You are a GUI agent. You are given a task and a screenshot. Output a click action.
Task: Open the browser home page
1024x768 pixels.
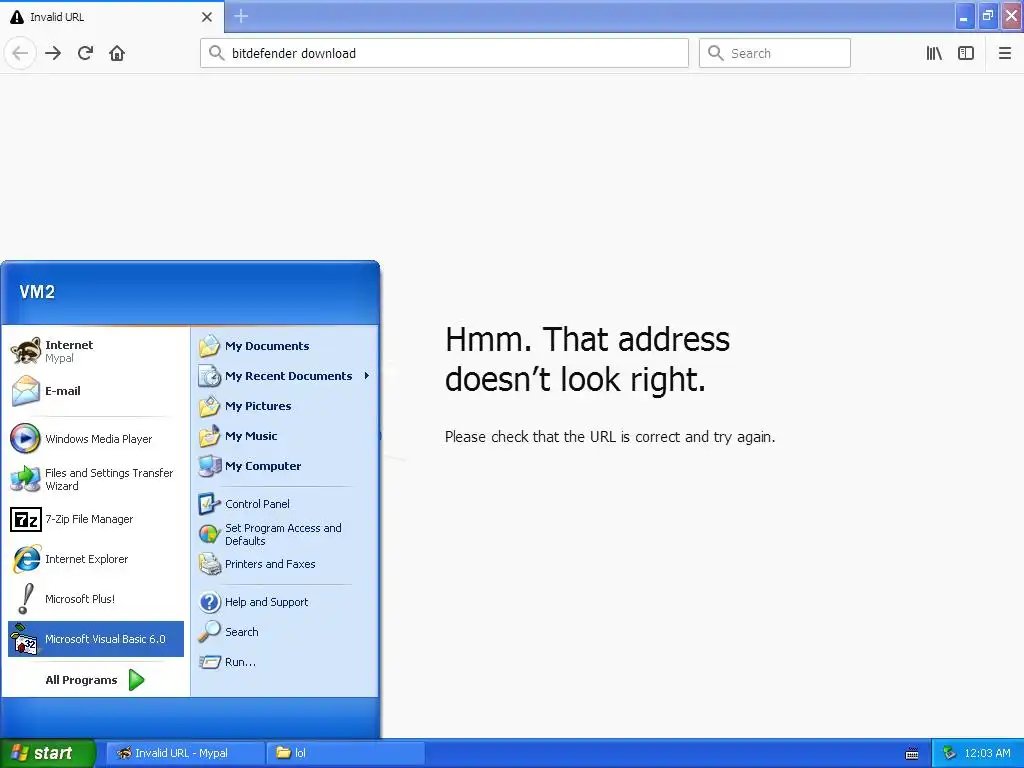117,53
